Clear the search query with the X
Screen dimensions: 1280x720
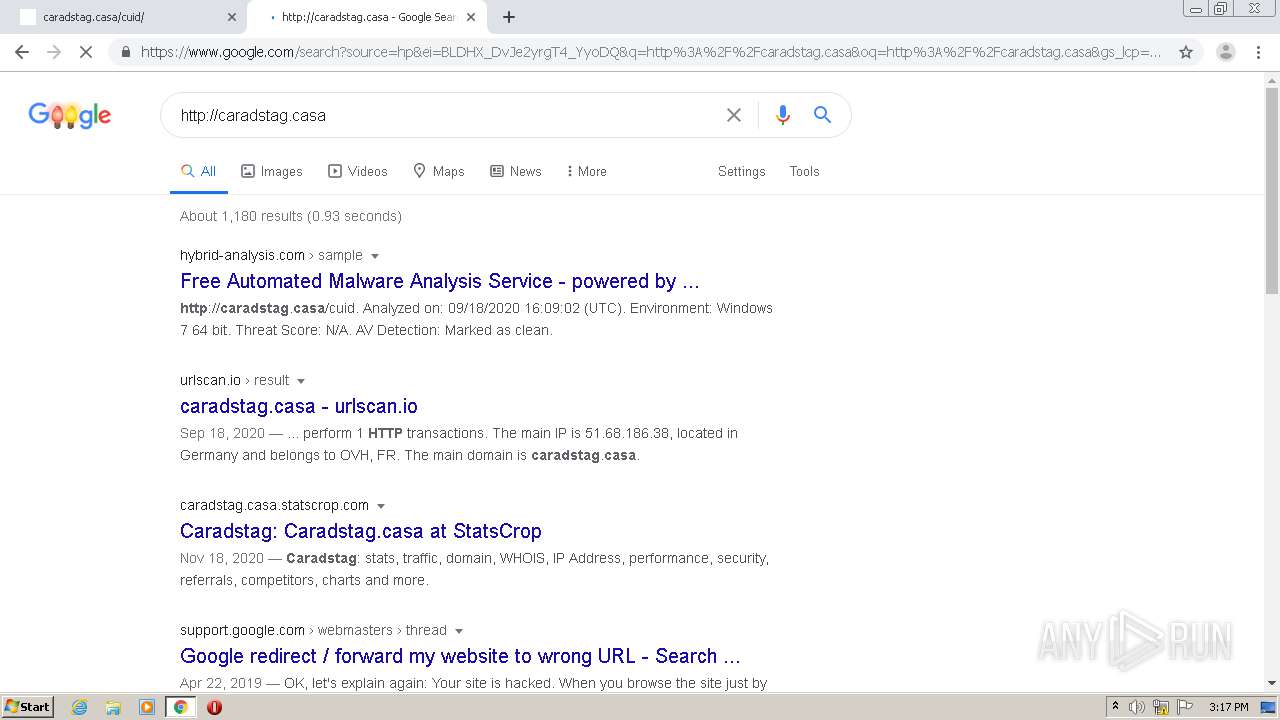click(x=734, y=115)
